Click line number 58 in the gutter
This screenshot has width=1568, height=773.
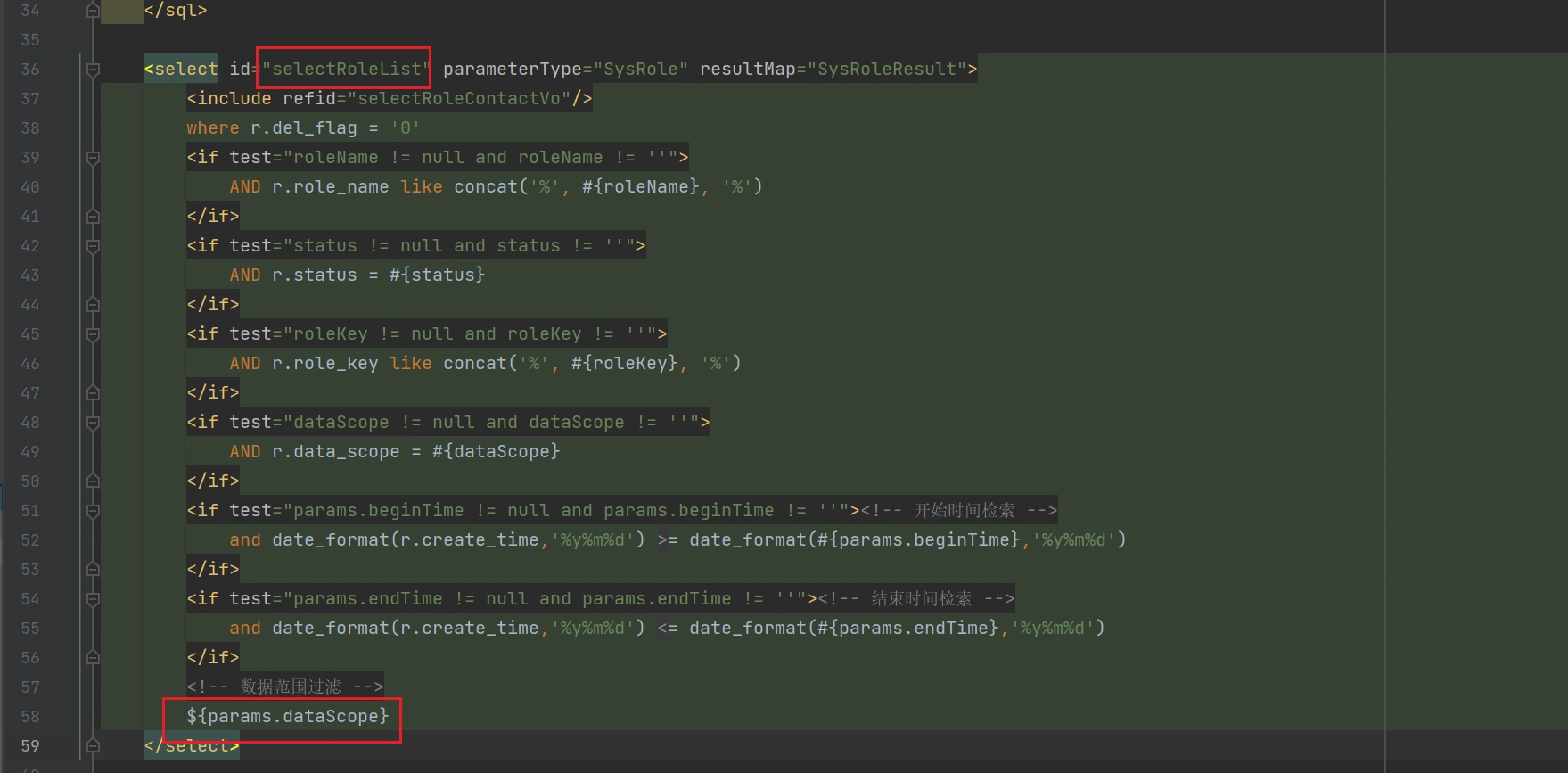point(30,717)
